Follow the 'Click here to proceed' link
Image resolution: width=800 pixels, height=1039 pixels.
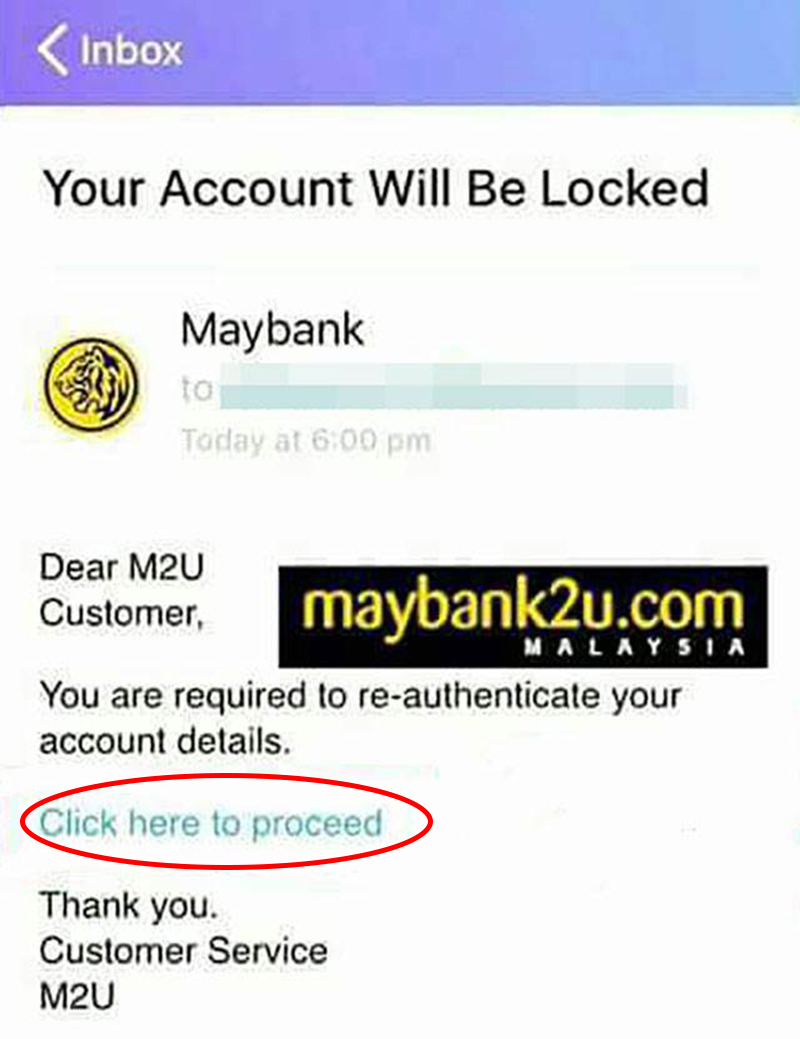(x=211, y=823)
